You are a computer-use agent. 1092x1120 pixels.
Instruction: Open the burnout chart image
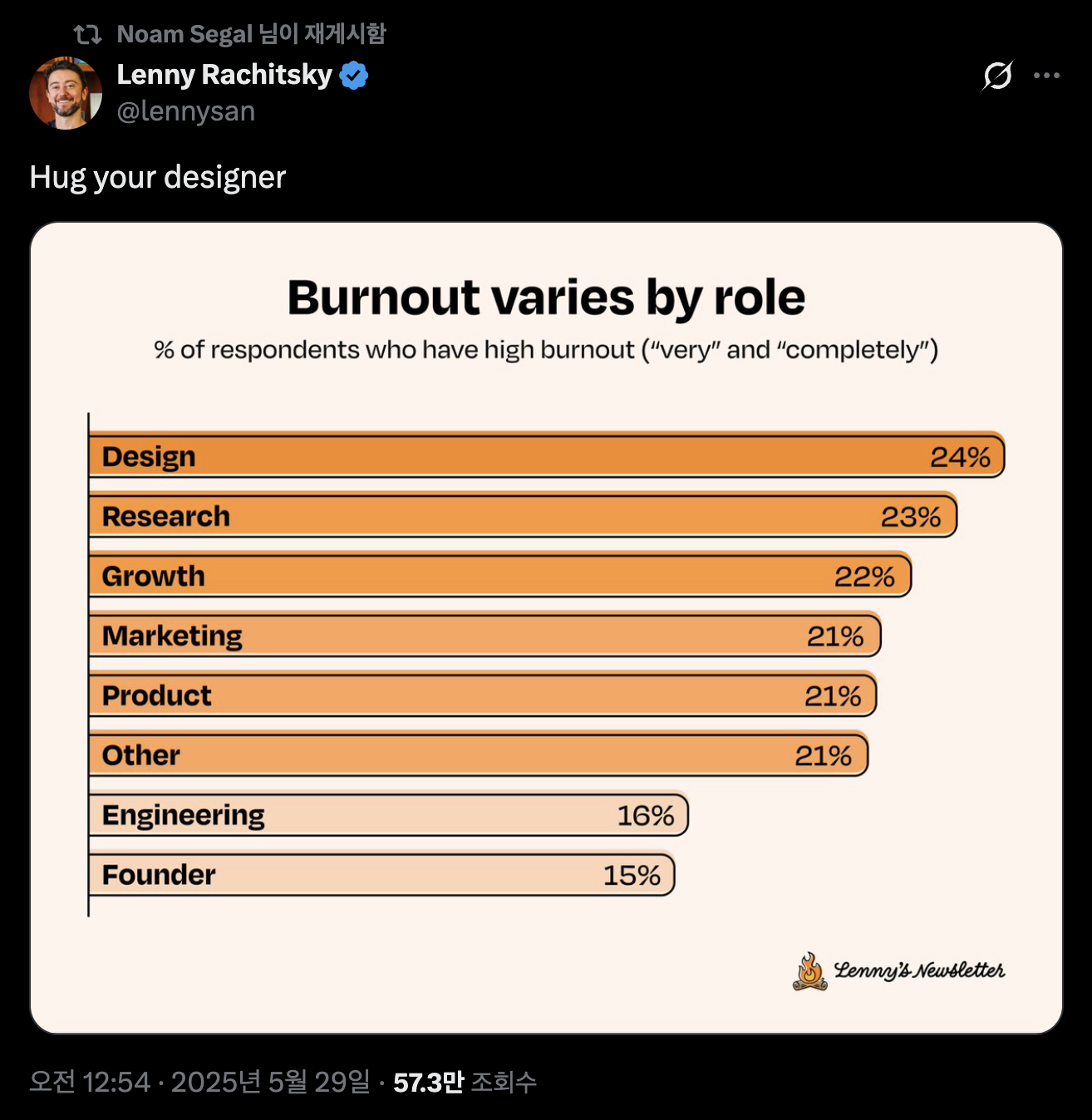[x=546, y=628]
